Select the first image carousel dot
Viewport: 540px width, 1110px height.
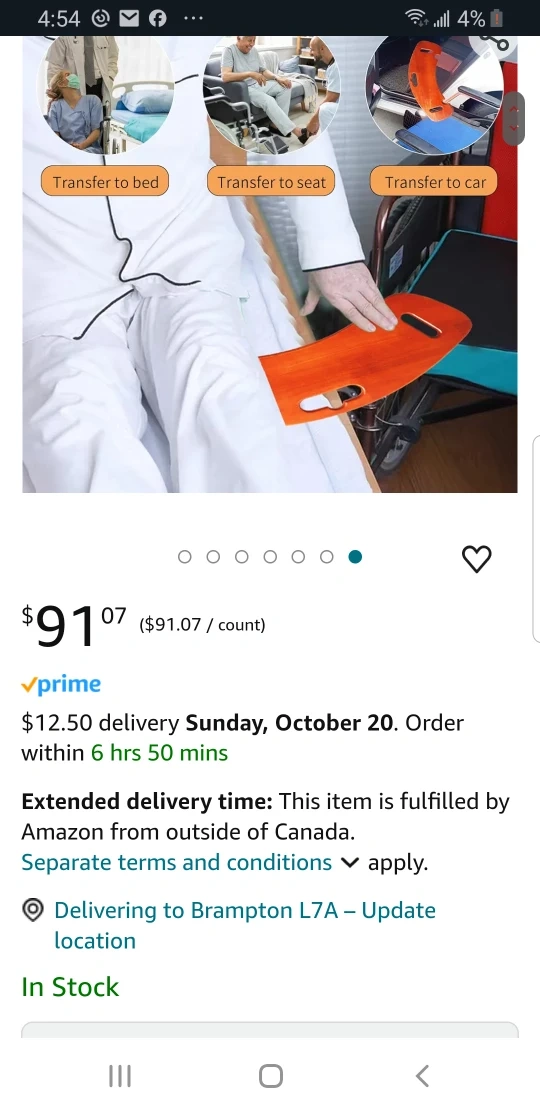[185, 557]
